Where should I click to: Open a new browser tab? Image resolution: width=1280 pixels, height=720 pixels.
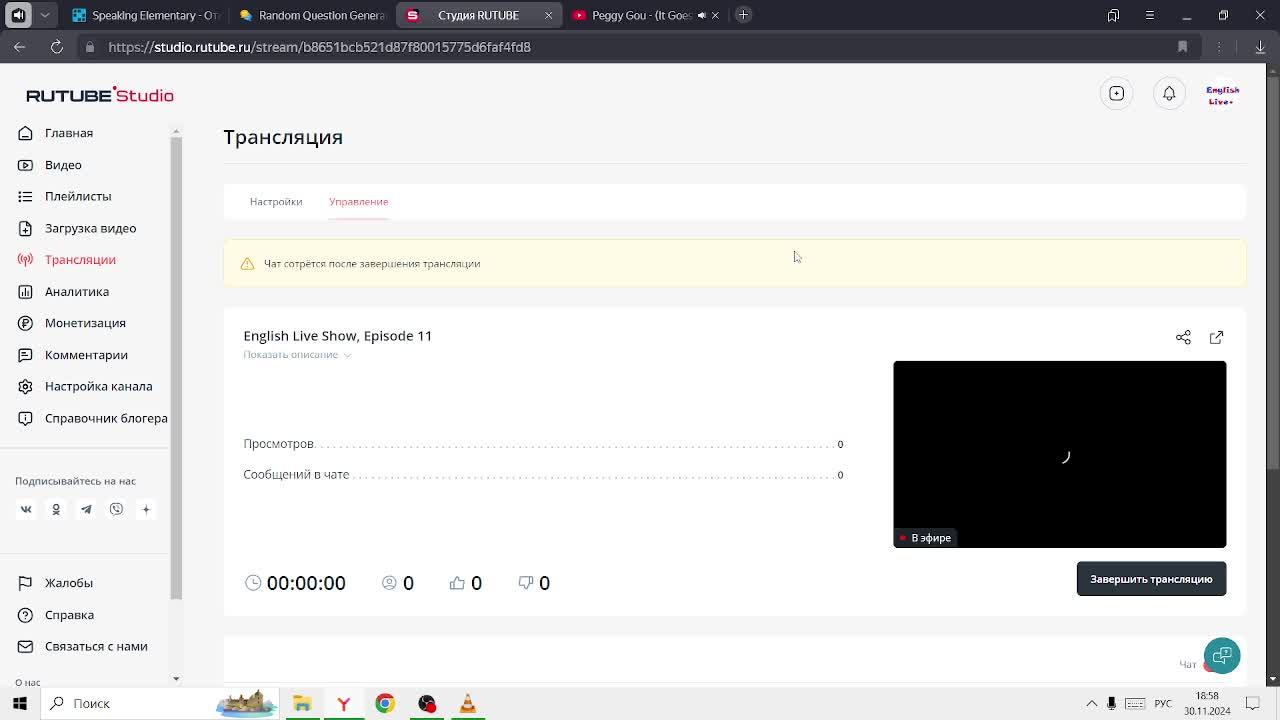743,15
